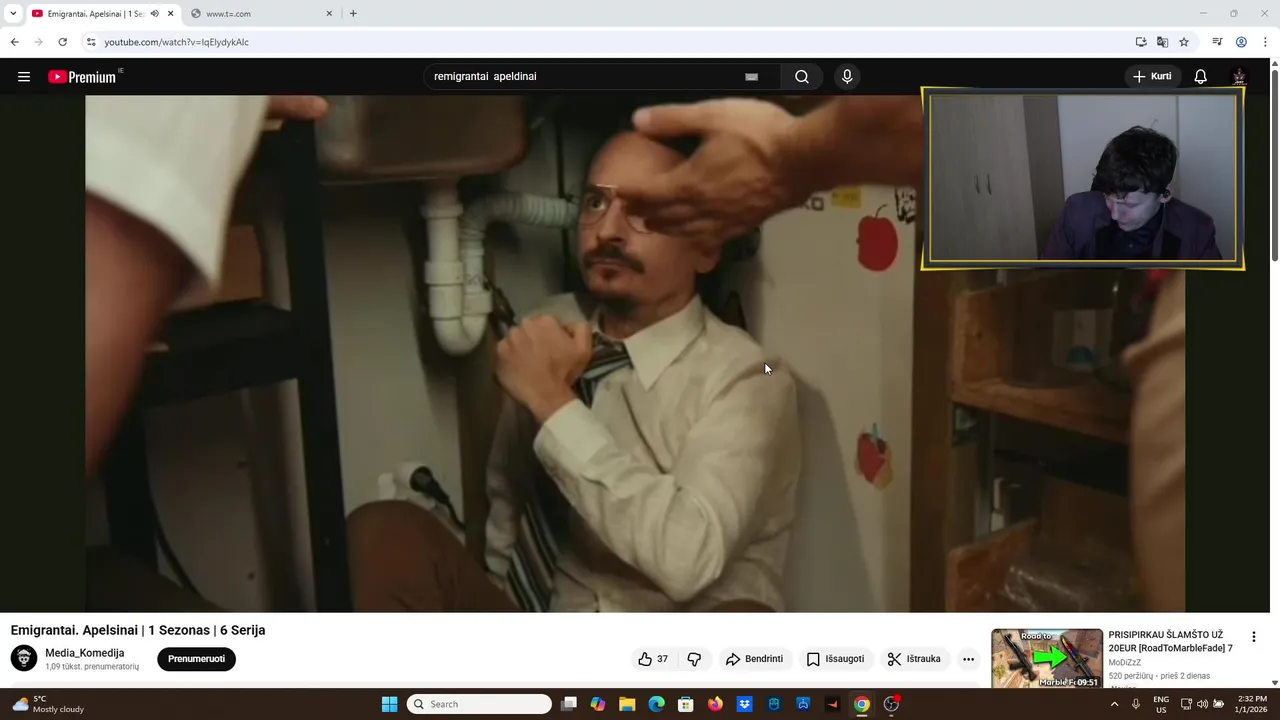The height and width of the screenshot is (720, 1280).
Task: Click the recommended video thumbnail
Action: [x=1047, y=658]
